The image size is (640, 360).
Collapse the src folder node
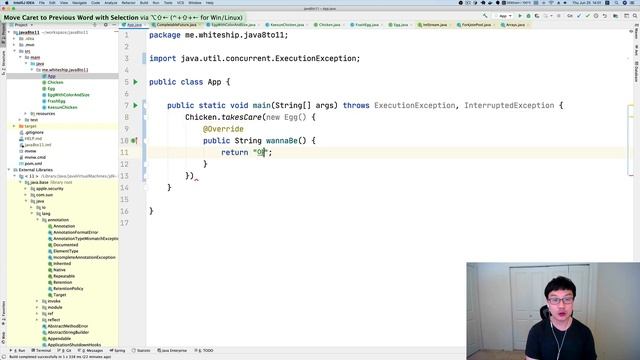point(15,51)
